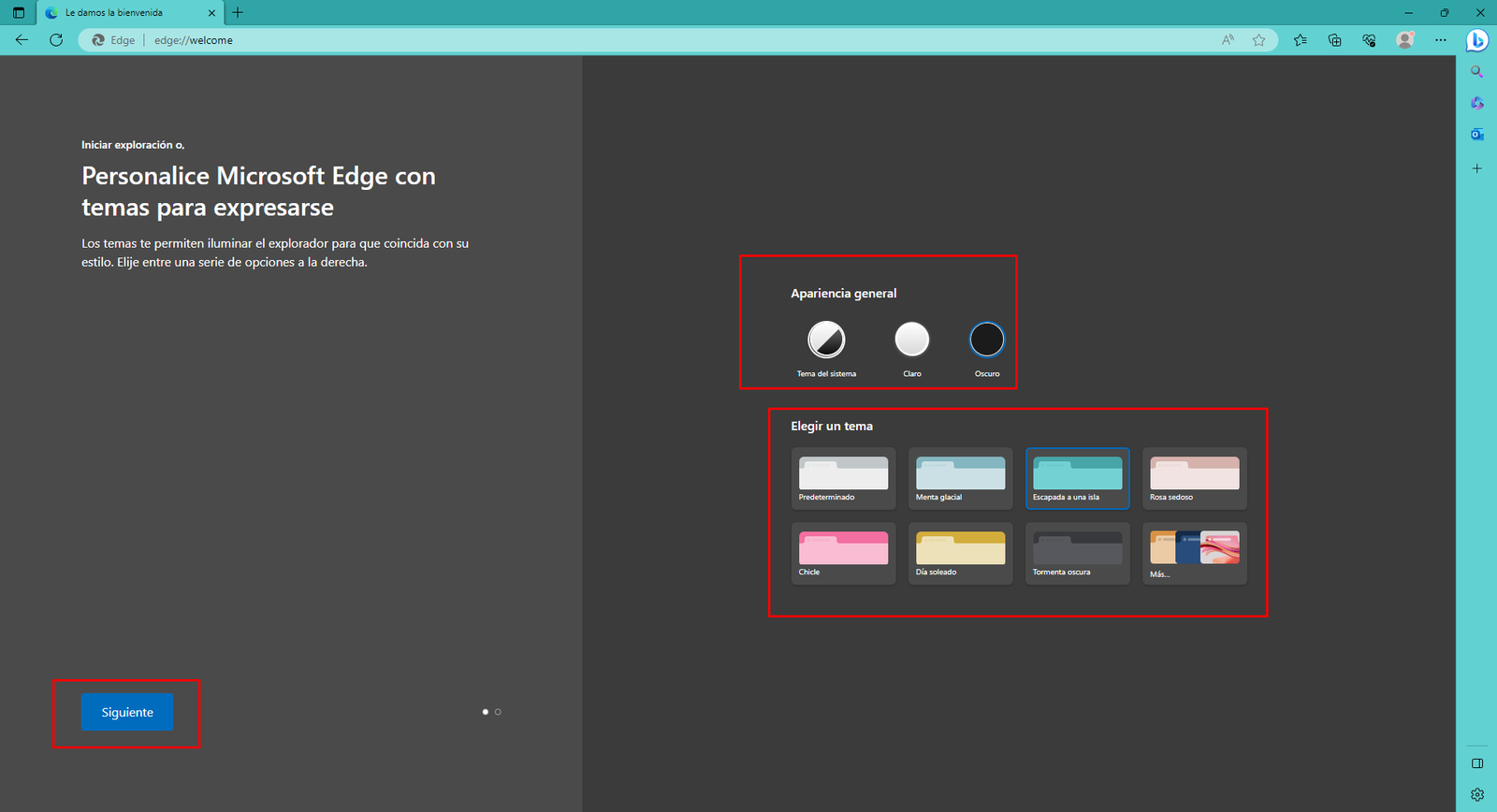Go to the second page indicator dot
This screenshot has width=1497, height=812.
point(498,712)
